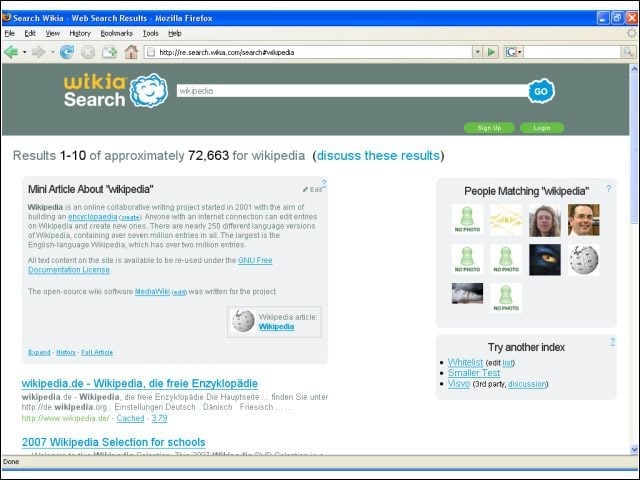Expand the address bar URL dropdown
The height and width of the screenshot is (480, 640).
click(x=478, y=52)
